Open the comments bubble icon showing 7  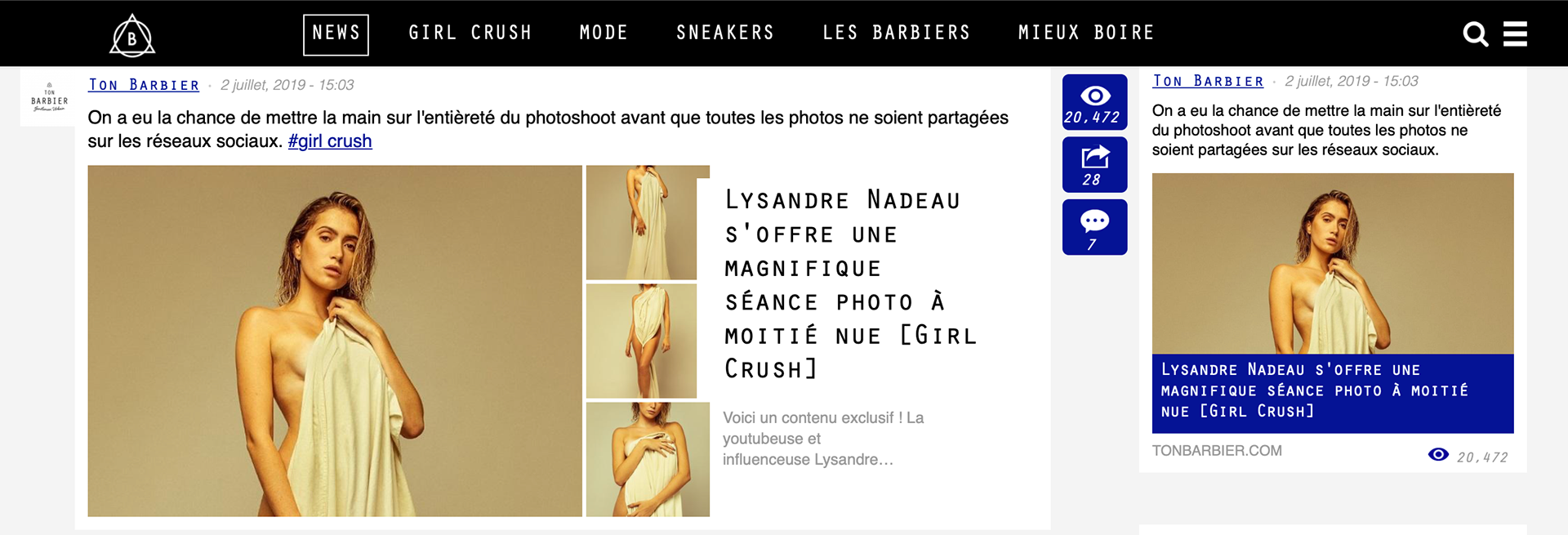[1094, 227]
